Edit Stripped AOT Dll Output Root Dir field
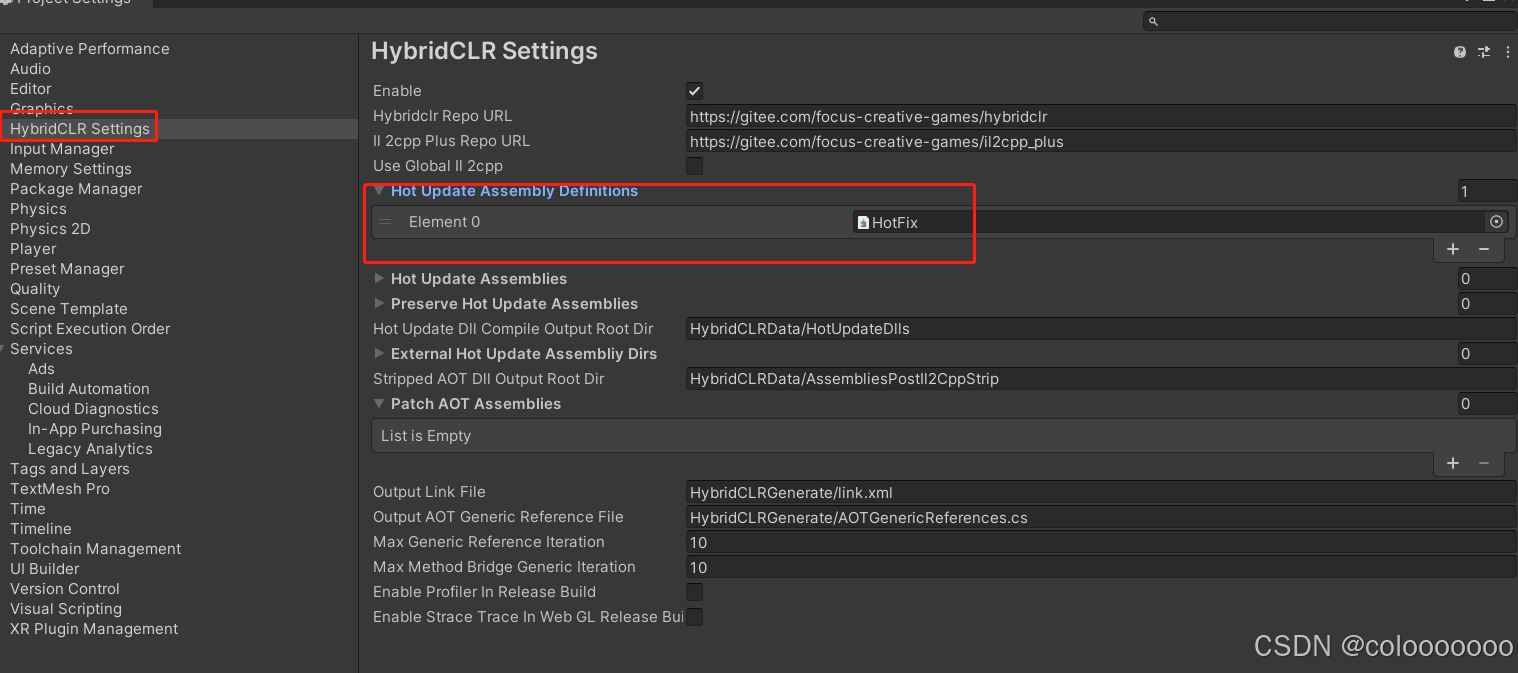 (1101, 379)
